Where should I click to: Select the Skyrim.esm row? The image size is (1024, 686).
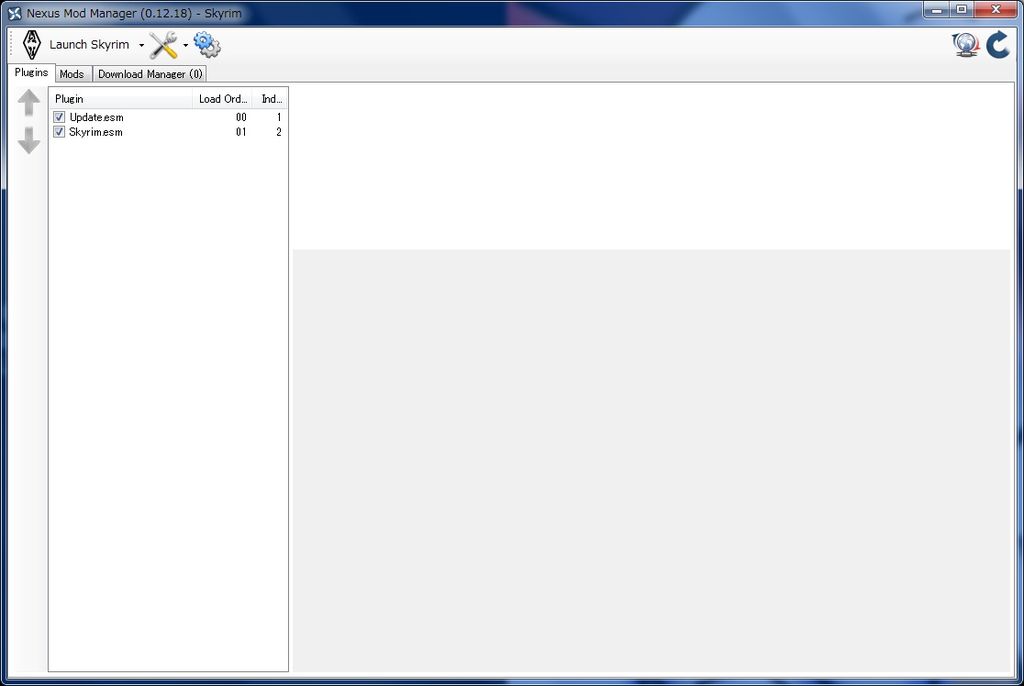pyautogui.click(x=168, y=132)
